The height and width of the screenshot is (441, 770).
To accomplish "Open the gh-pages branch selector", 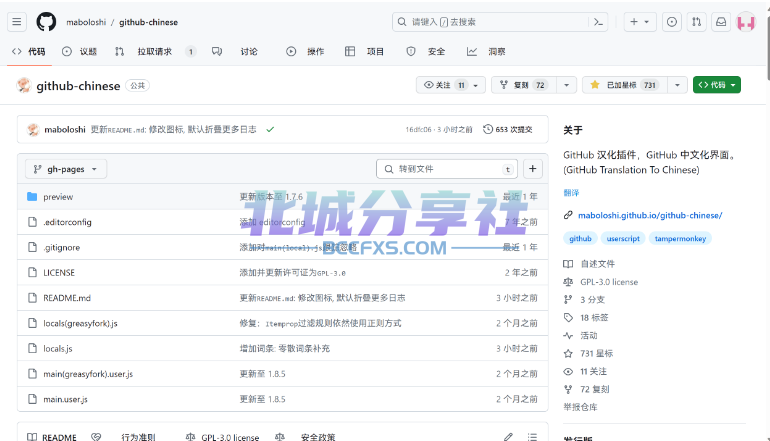I will pos(66,169).
